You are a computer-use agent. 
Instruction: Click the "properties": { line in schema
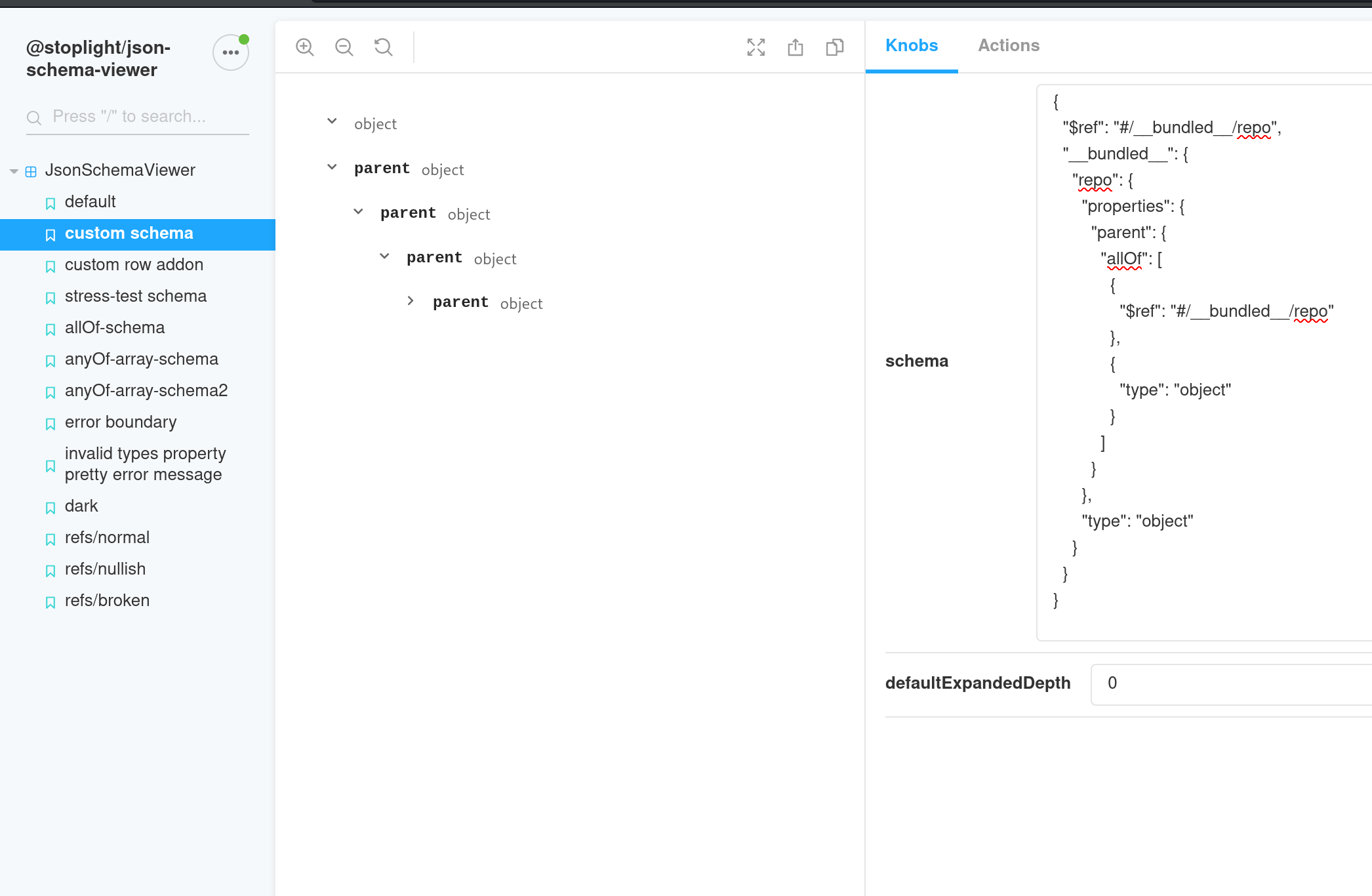pos(1133,207)
